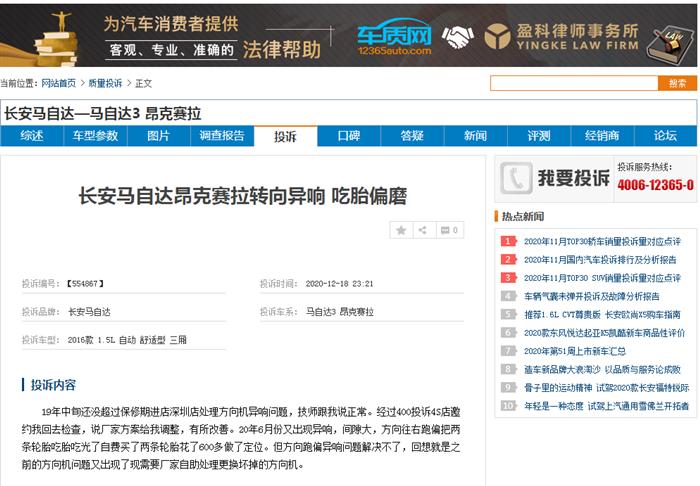Image resolution: width=700 pixels, height=486 pixels.
Task: Open the comments count icon
Action: pyautogui.click(x=450, y=230)
